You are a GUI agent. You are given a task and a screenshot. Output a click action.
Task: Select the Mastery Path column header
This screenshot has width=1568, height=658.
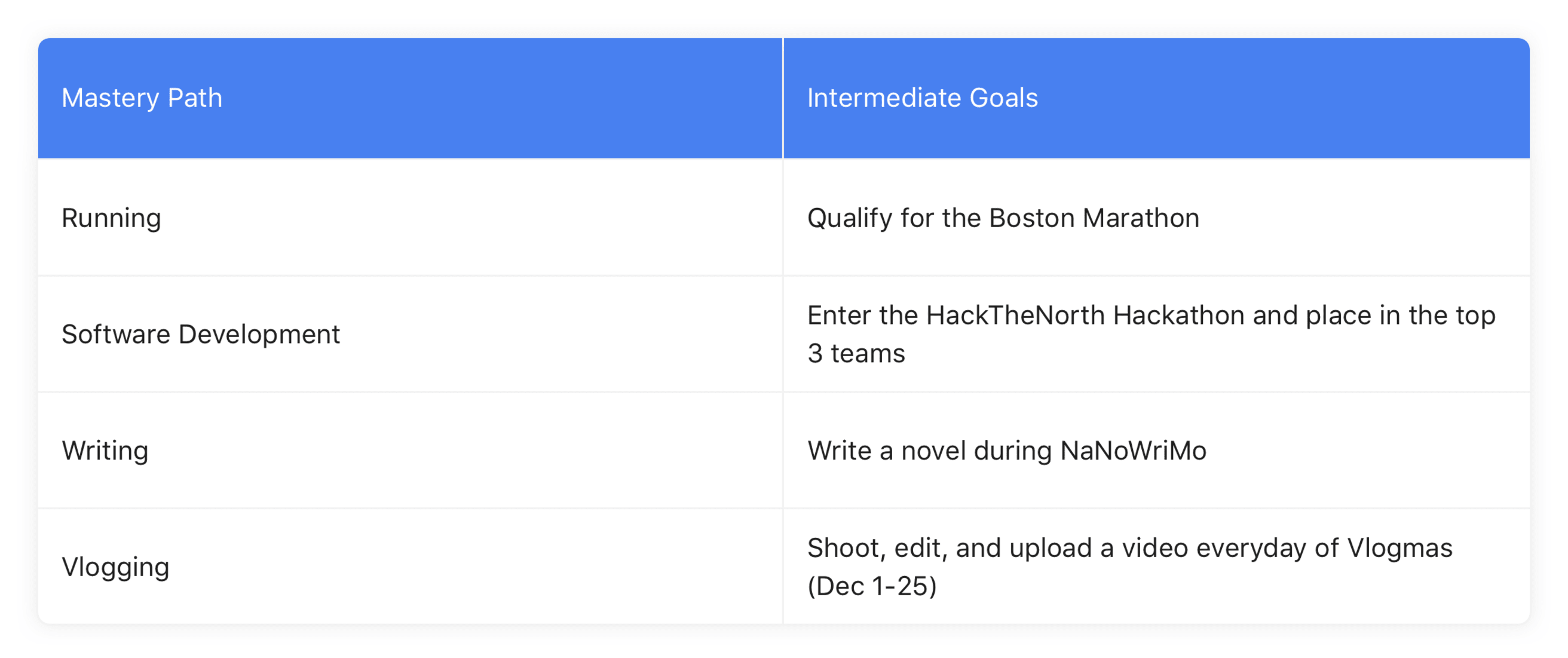coord(410,98)
